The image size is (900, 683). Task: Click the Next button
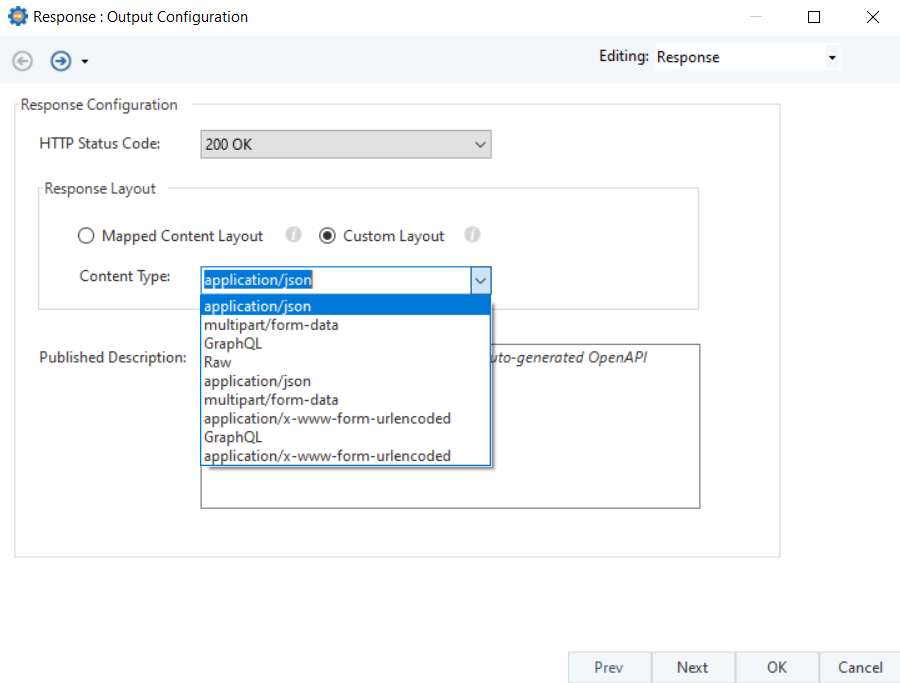click(x=692, y=667)
